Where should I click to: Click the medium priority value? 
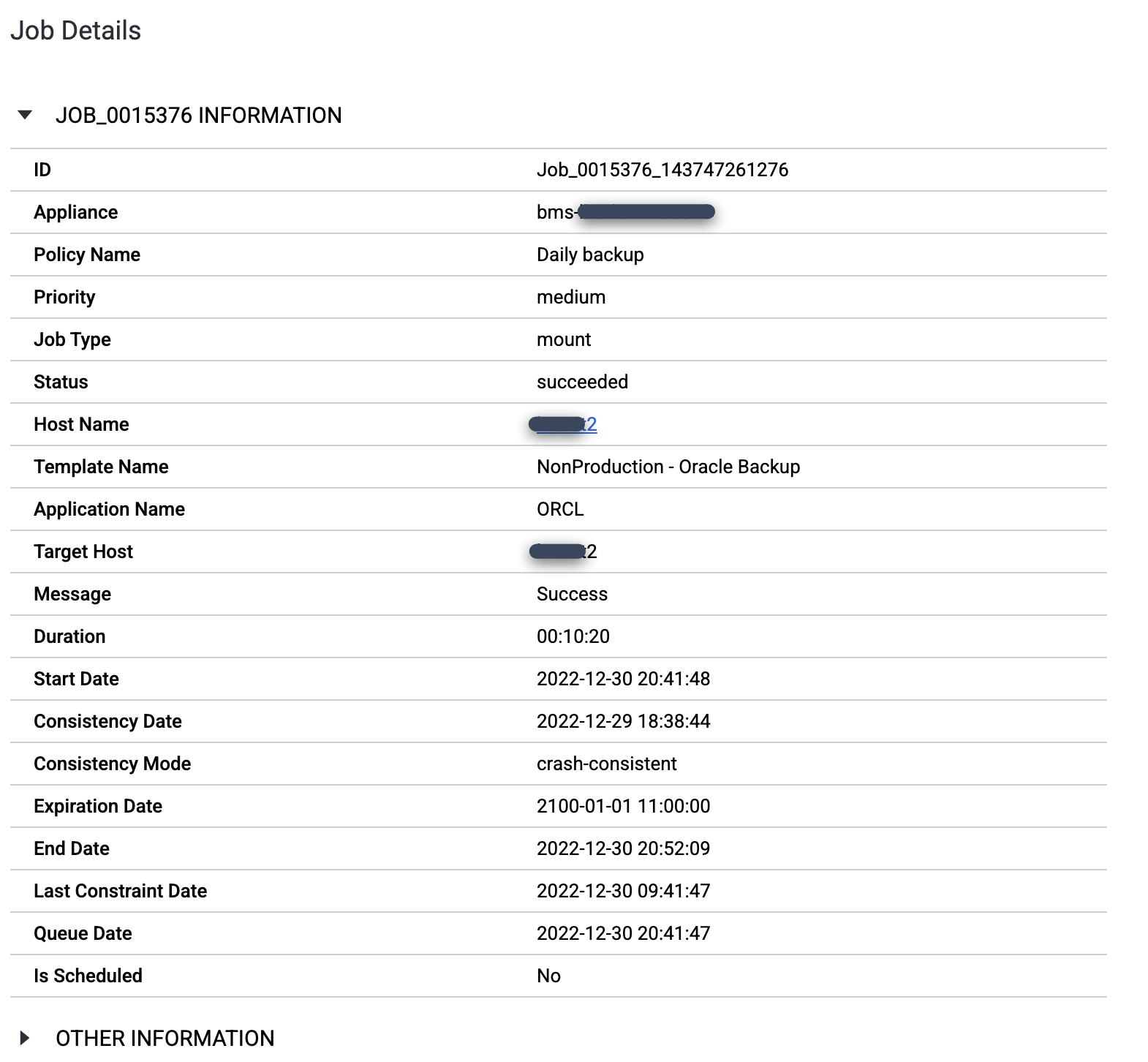click(x=570, y=297)
